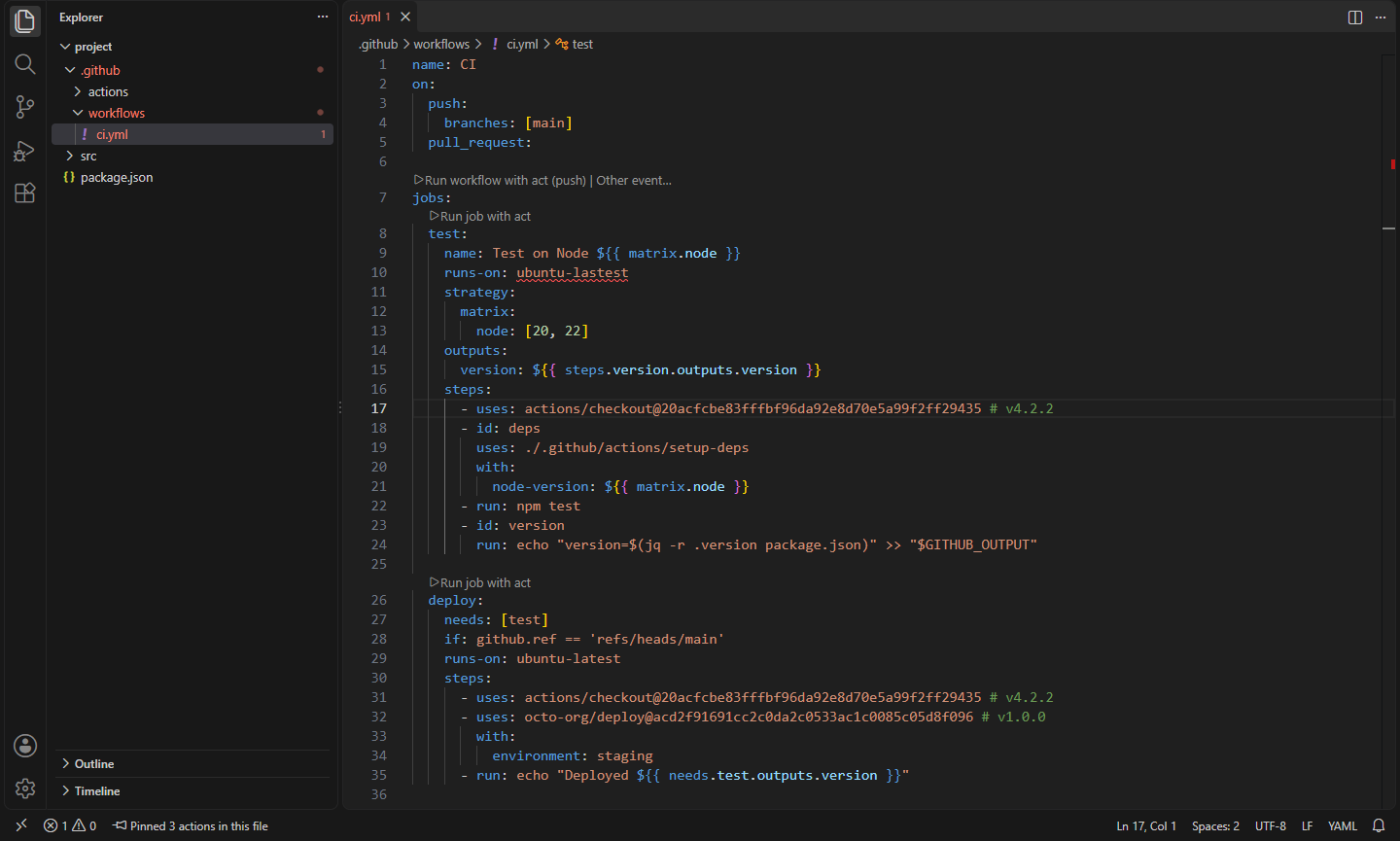Open package.json from the explorer
The height and width of the screenshot is (841, 1400).
tap(192, 177)
